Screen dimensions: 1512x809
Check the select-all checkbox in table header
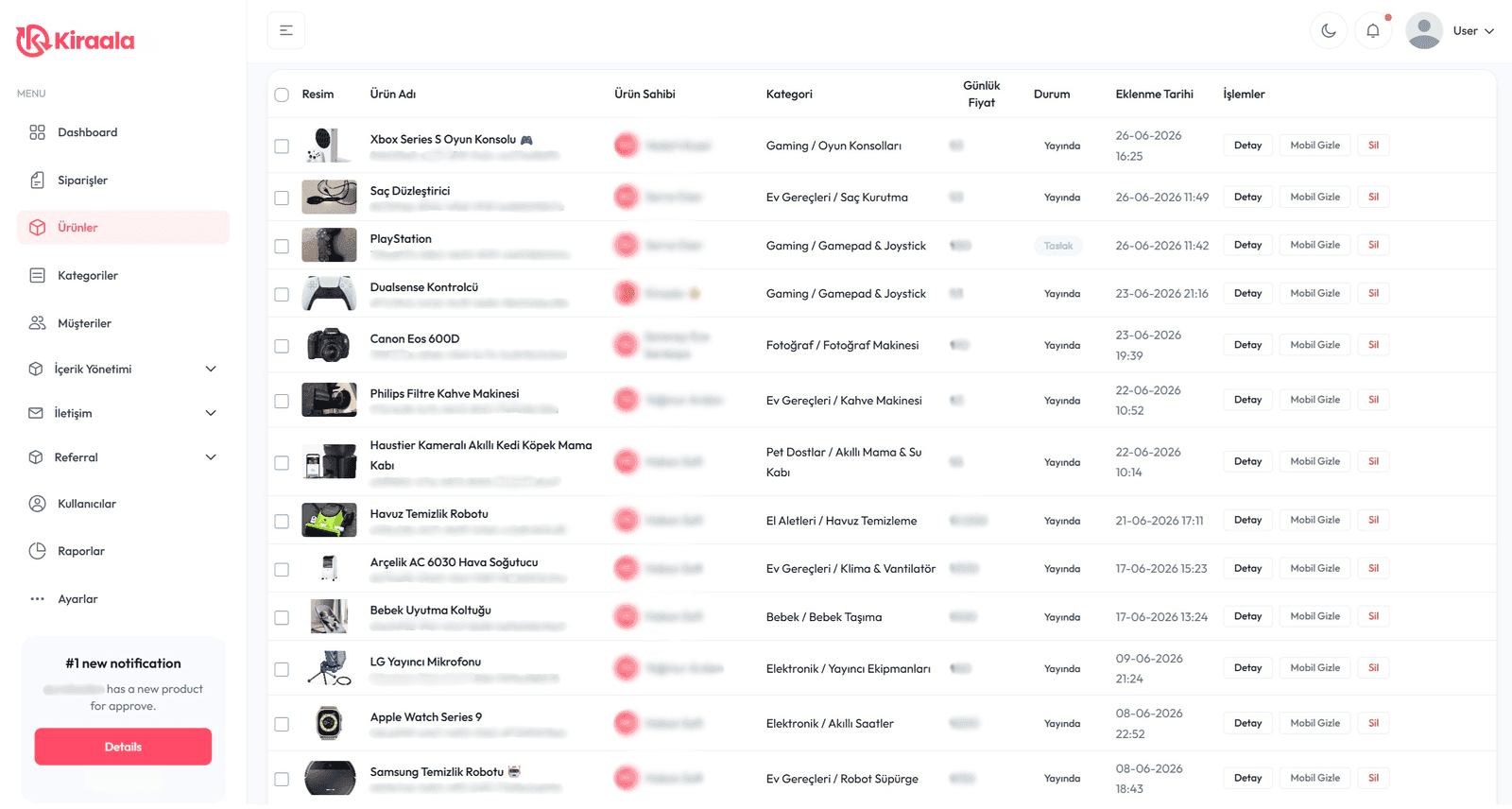click(282, 95)
